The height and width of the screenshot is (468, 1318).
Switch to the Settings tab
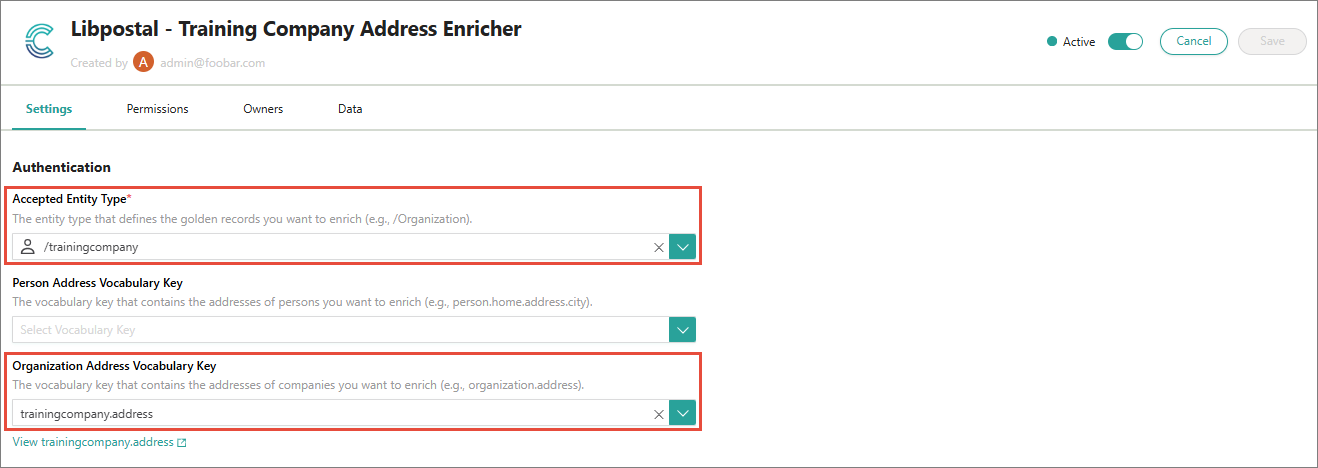tap(49, 109)
